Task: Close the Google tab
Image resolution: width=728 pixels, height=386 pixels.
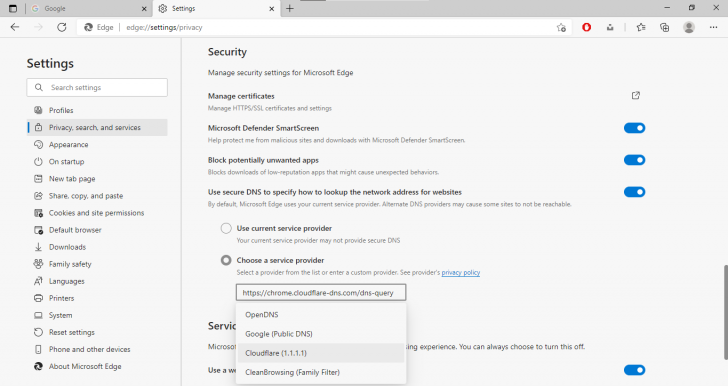Action: pos(144,8)
